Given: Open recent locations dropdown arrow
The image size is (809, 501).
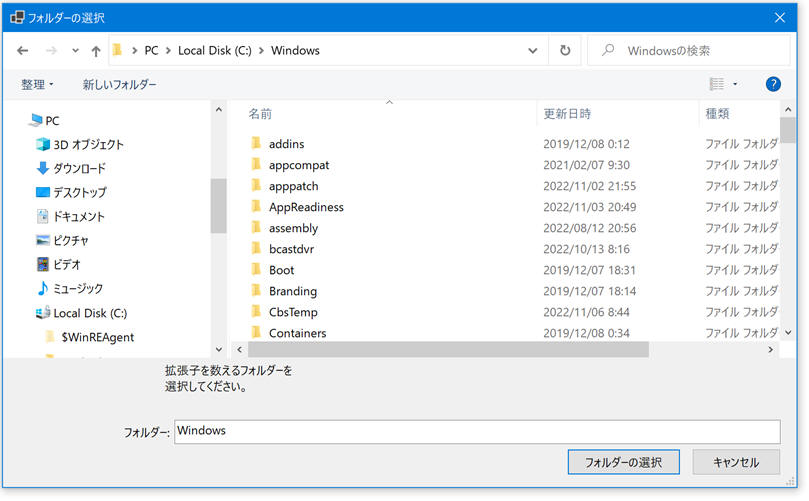Looking at the screenshot, I should [x=75, y=51].
